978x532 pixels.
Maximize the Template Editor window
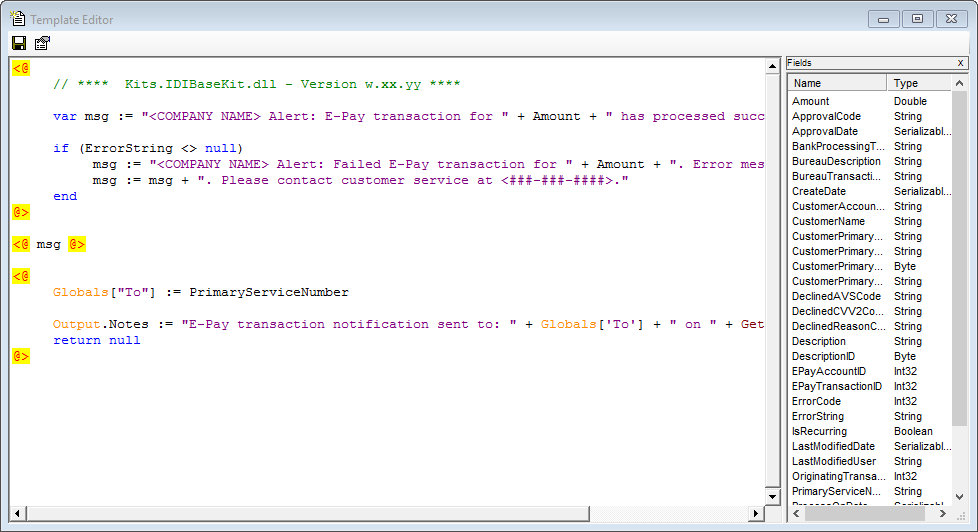pyautogui.click(x=917, y=19)
